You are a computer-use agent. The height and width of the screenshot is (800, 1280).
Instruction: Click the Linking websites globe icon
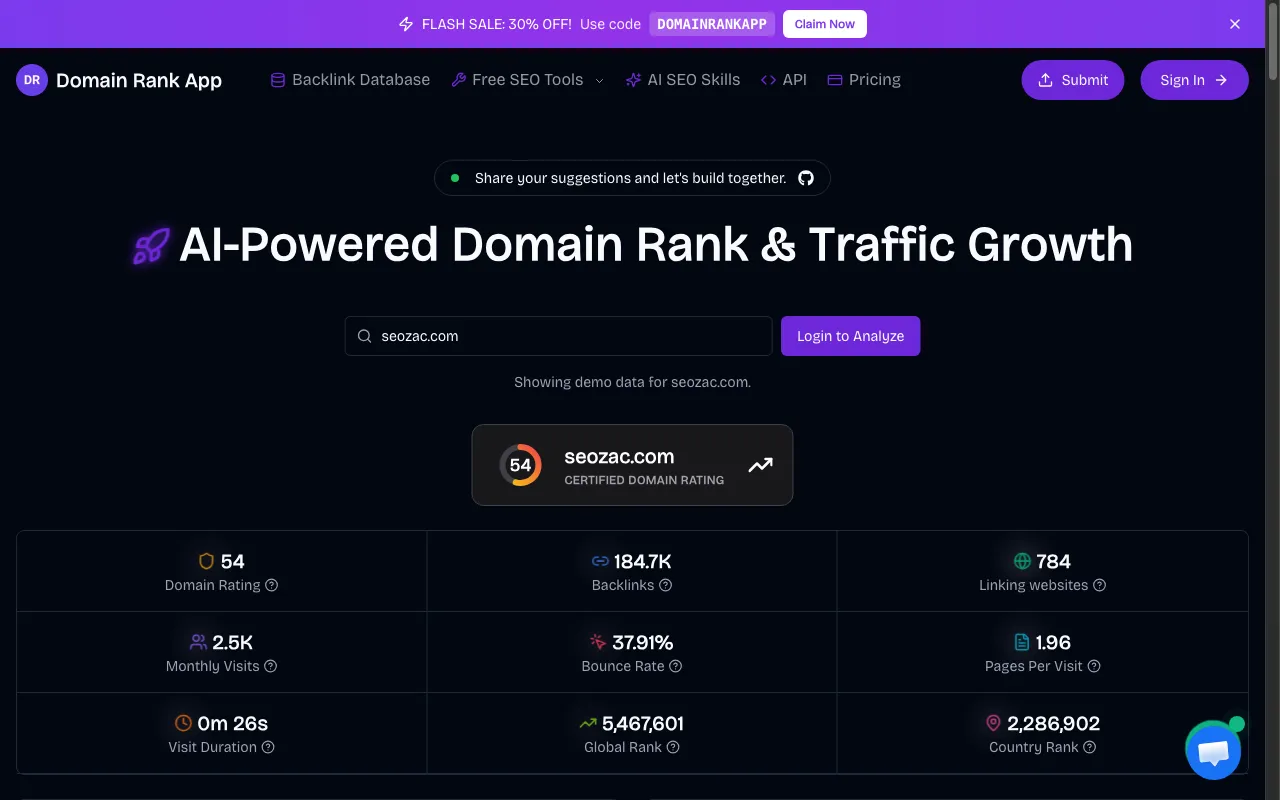point(1022,561)
